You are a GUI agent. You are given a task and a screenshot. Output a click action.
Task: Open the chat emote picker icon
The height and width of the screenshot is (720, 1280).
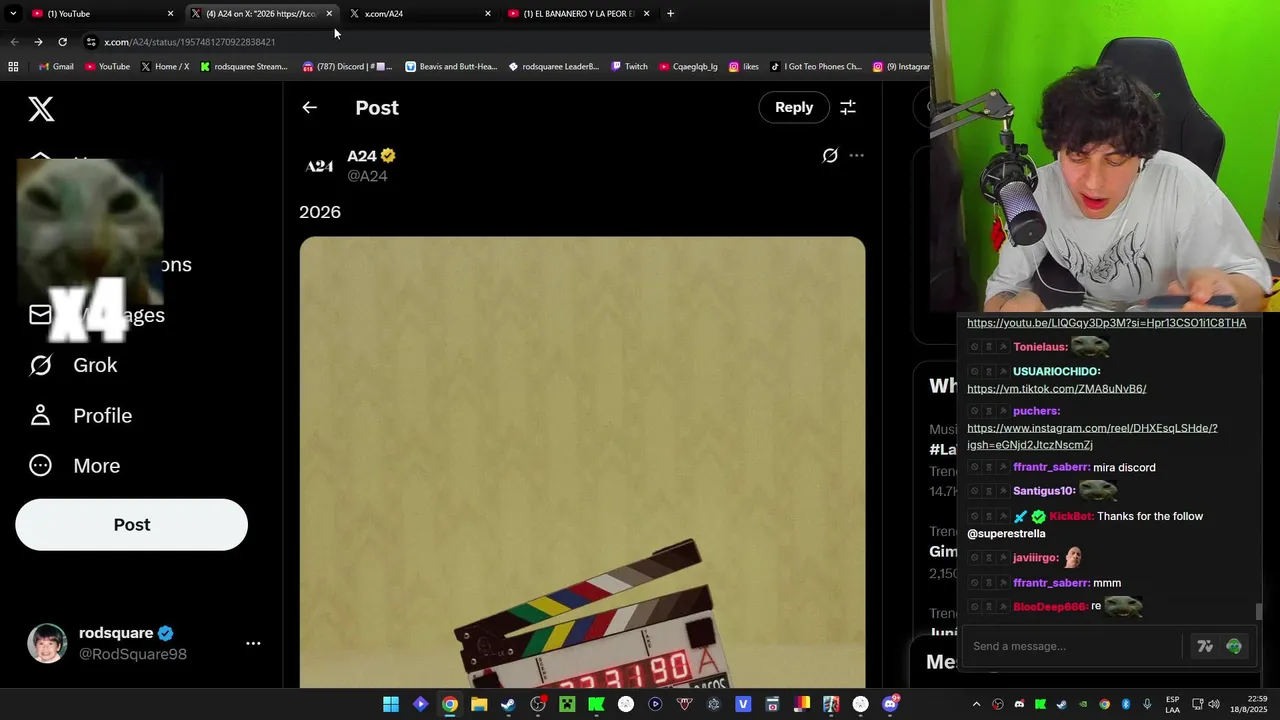coord(1234,647)
